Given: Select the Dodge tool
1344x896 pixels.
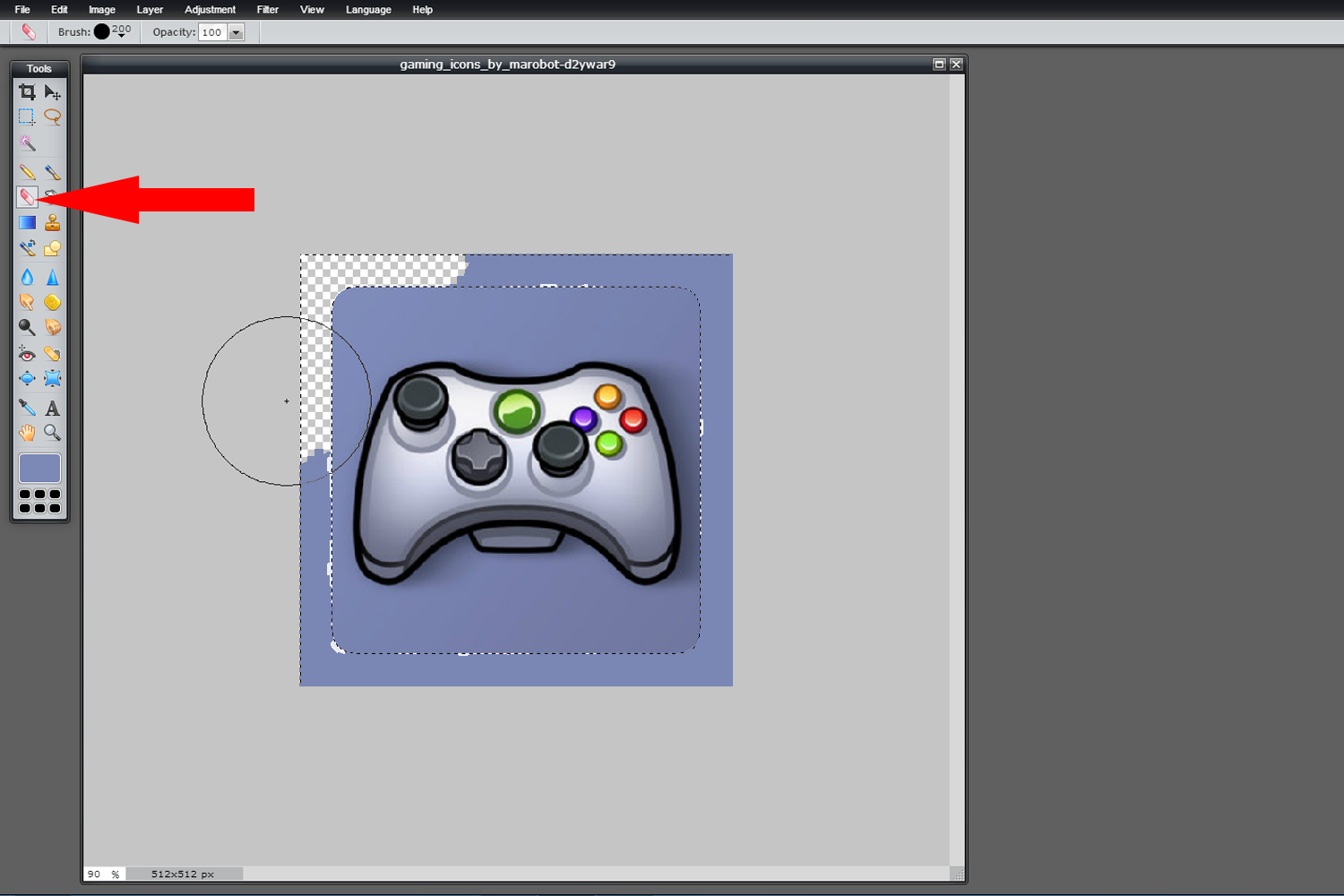Looking at the screenshot, I should 27,327.
